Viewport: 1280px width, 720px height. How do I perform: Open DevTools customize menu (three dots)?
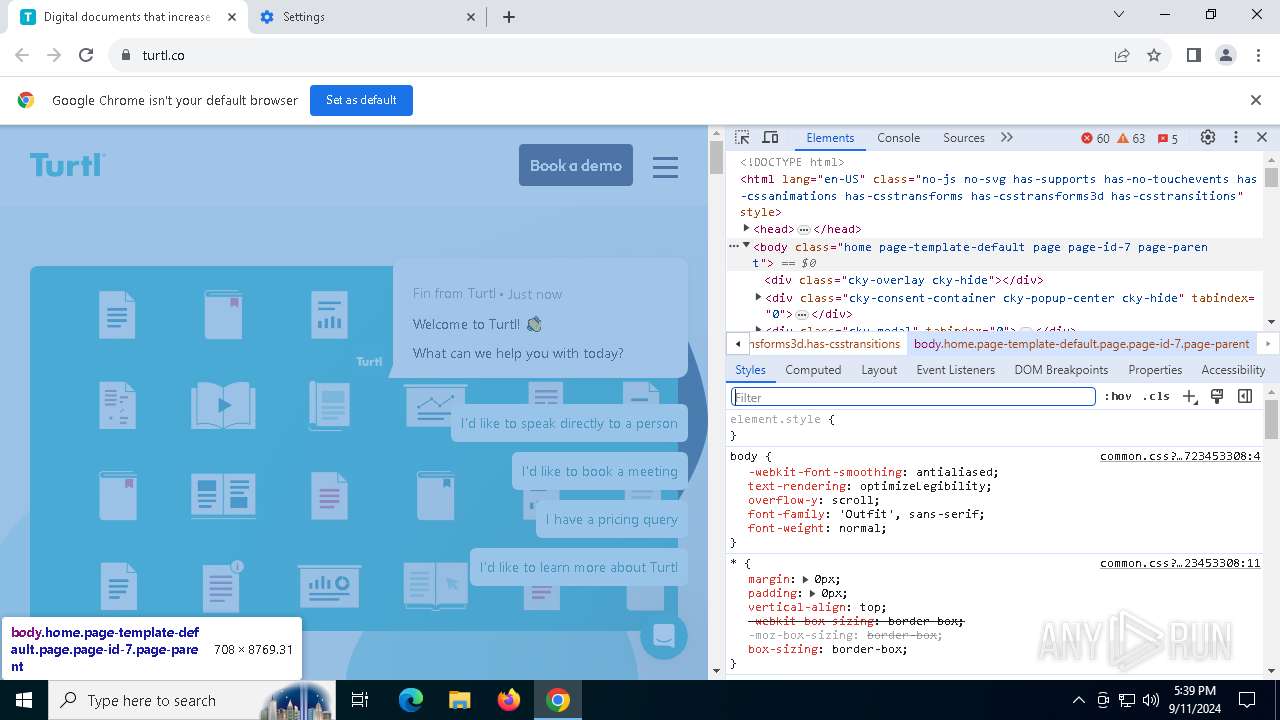pos(1236,138)
